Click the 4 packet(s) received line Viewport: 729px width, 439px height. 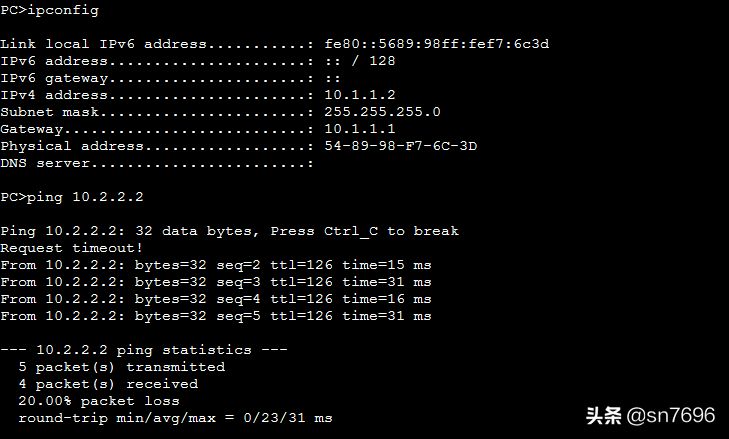pyautogui.click(x=108, y=384)
